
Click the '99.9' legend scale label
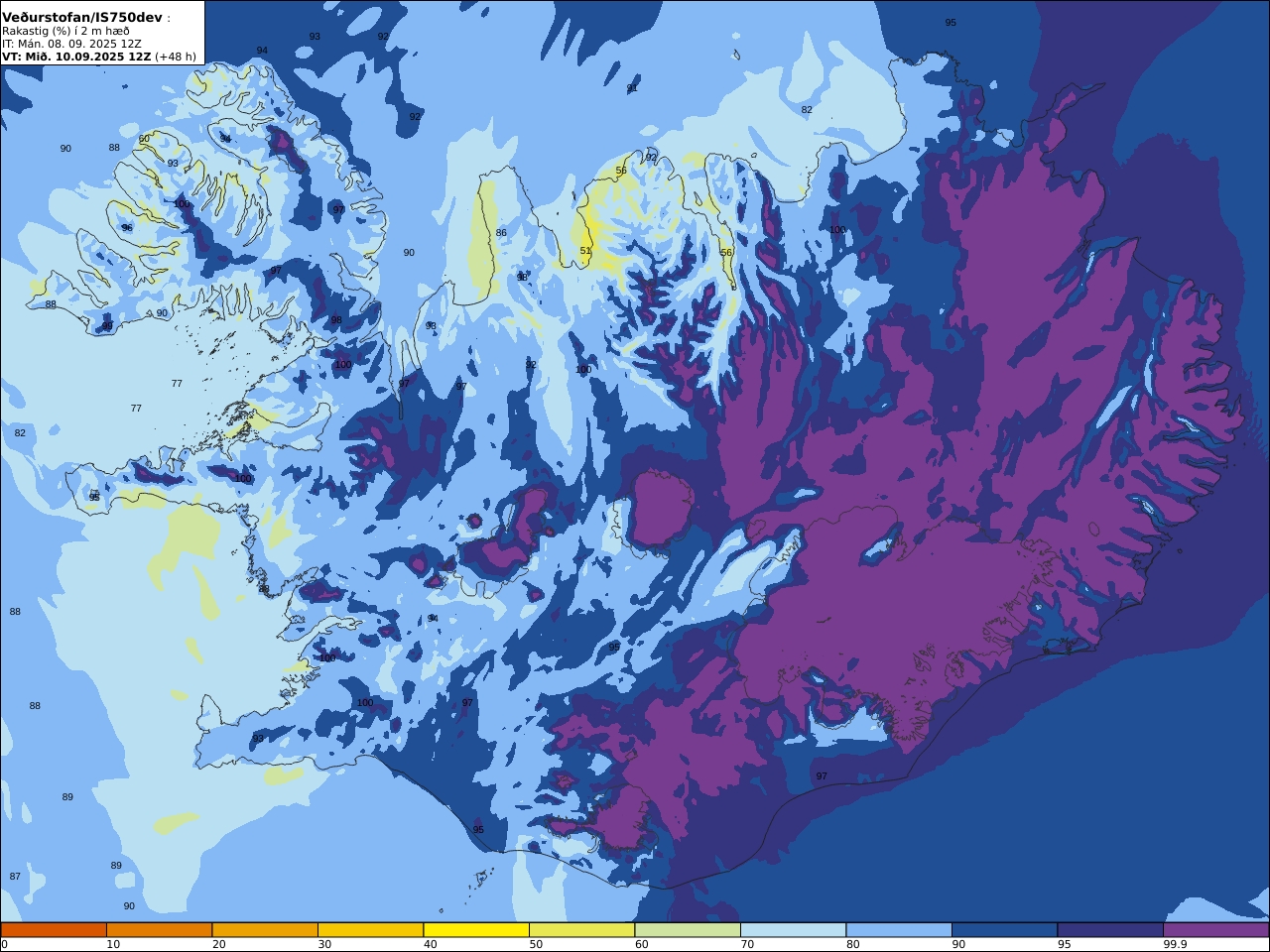pyautogui.click(x=1175, y=944)
